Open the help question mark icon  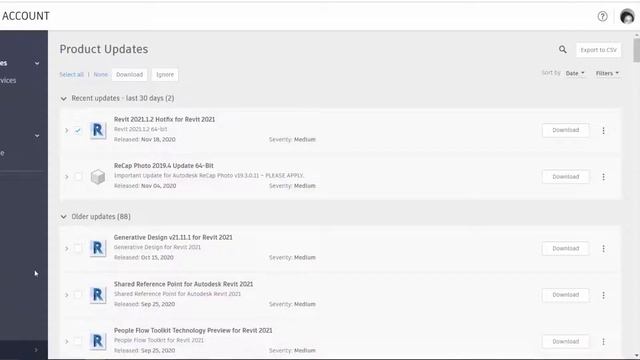[x=602, y=16]
